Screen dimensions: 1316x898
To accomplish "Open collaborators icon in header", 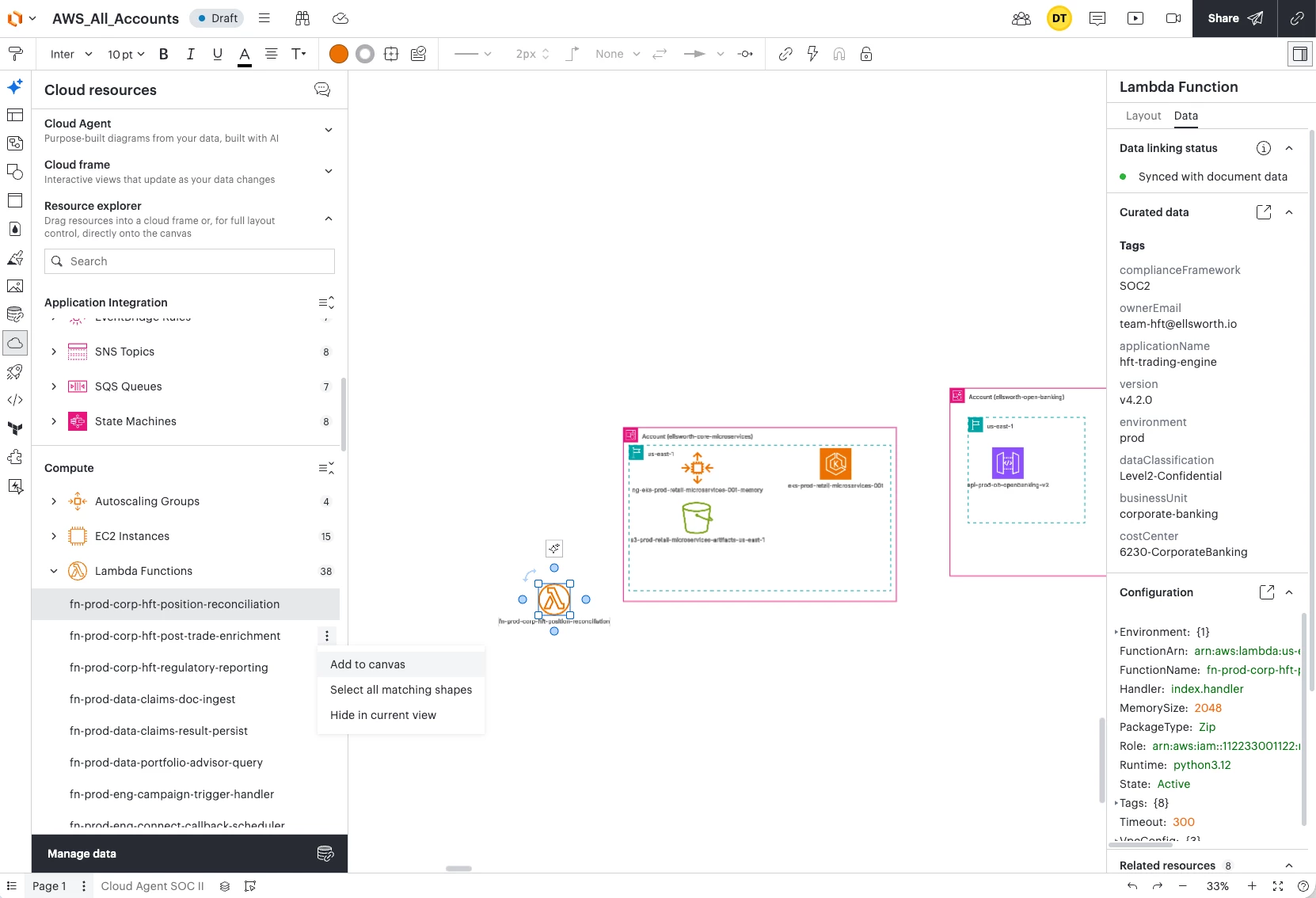I will 1021,18.
